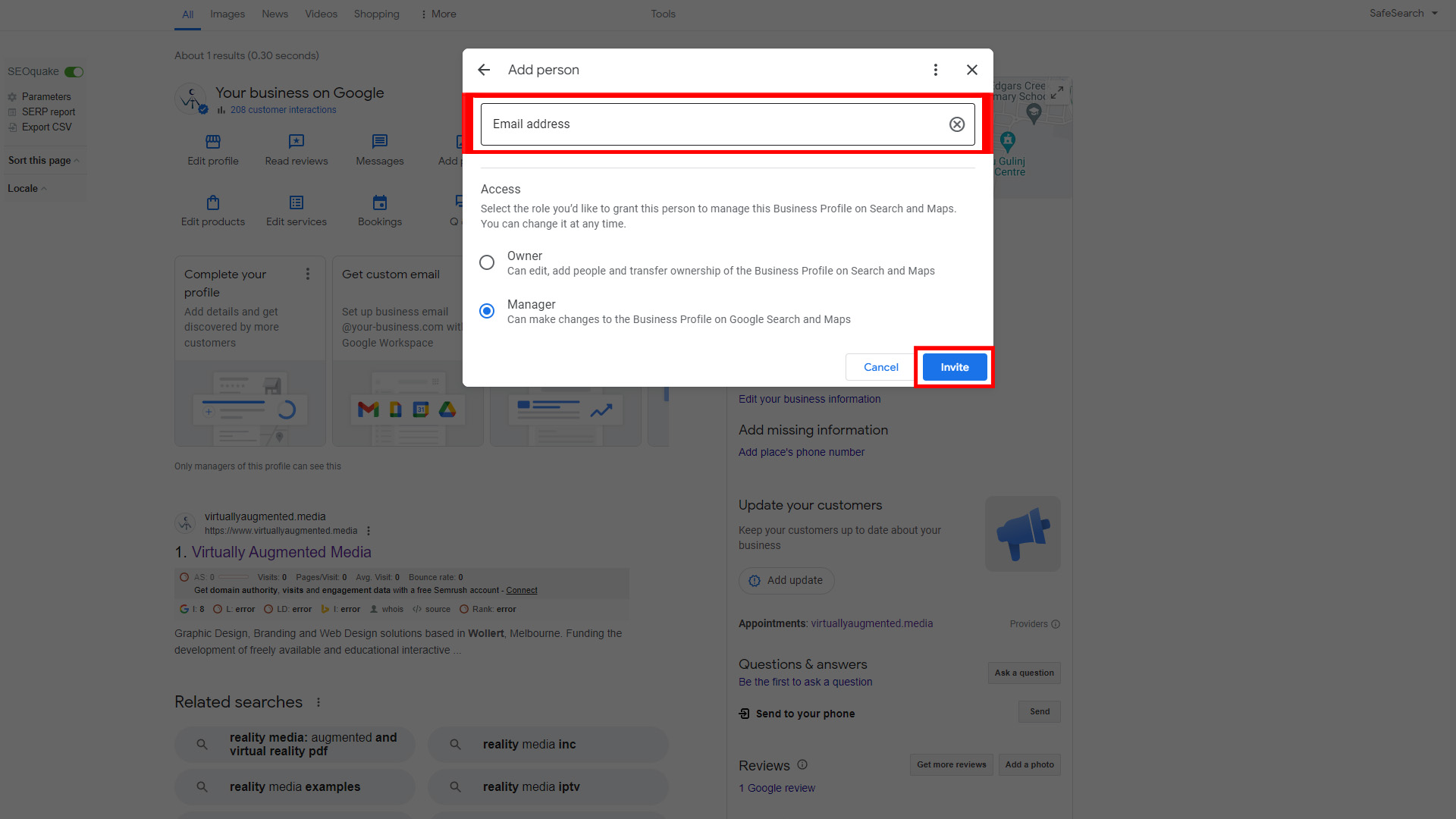Viewport: 1456px width, 819px height.
Task: Open SEOquake Parameters
Action: pyautogui.click(x=46, y=96)
